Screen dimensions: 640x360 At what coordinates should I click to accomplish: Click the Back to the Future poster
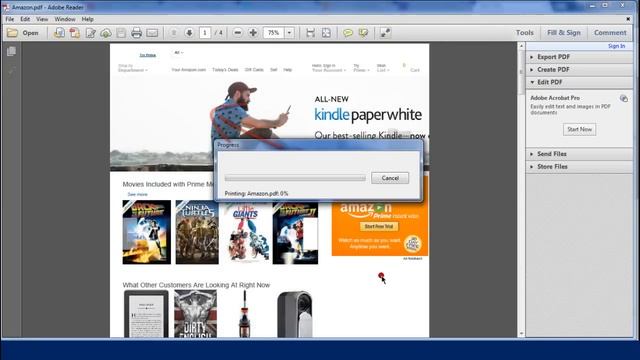(x=147, y=232)
